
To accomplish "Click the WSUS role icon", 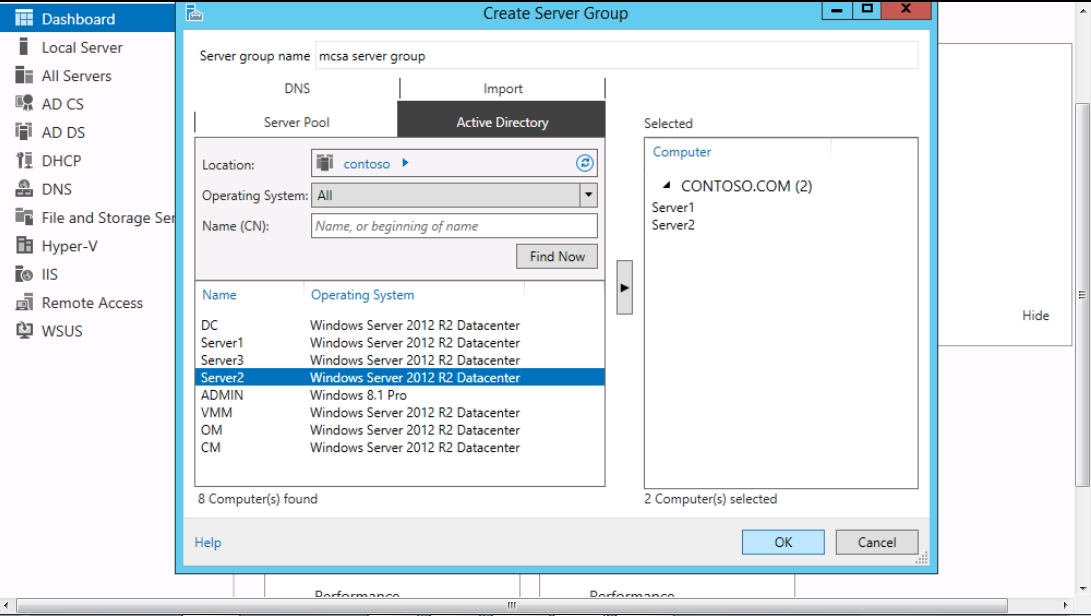I will [24, 331].
